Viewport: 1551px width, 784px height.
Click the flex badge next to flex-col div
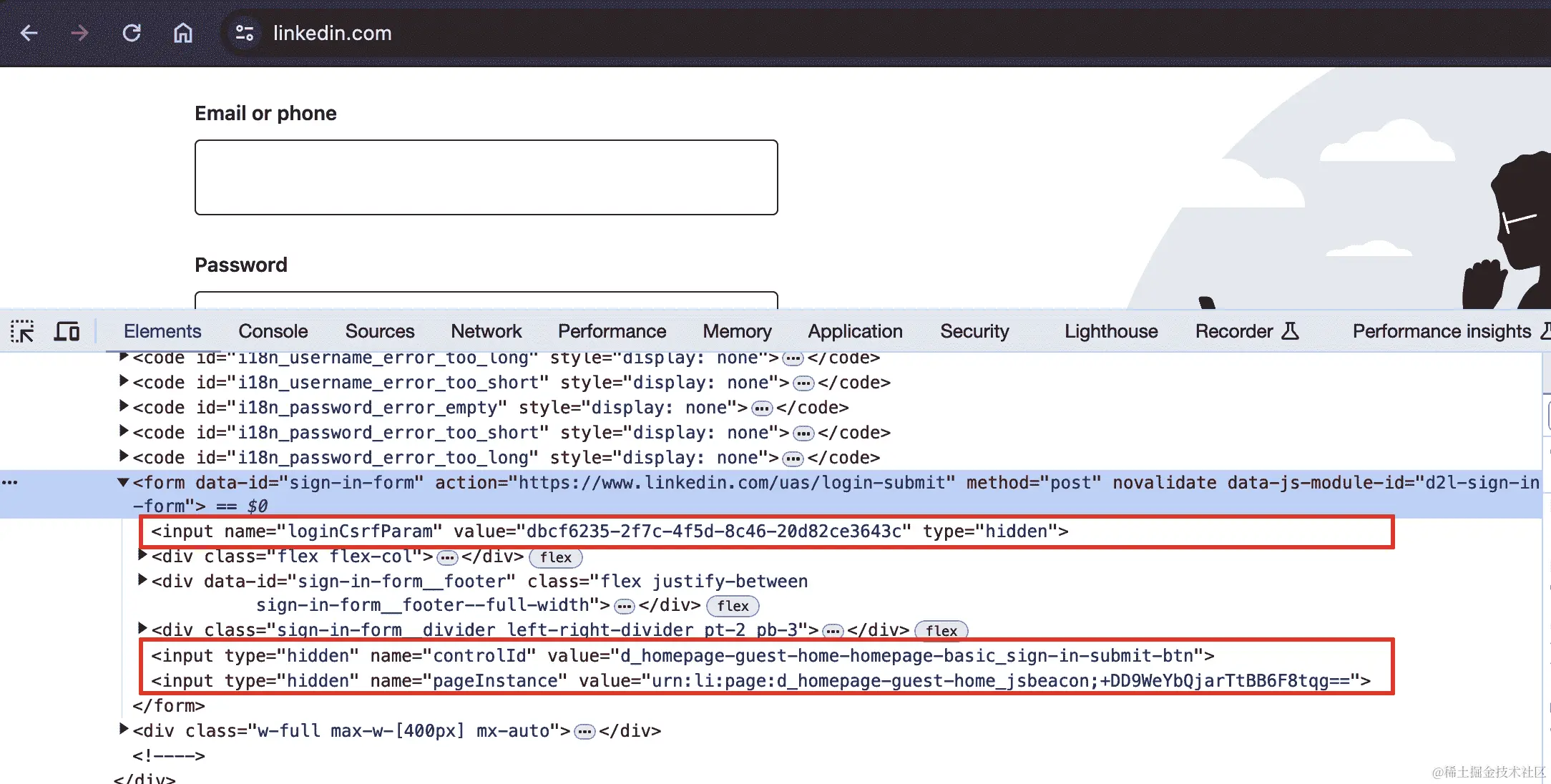coord(555,557)
